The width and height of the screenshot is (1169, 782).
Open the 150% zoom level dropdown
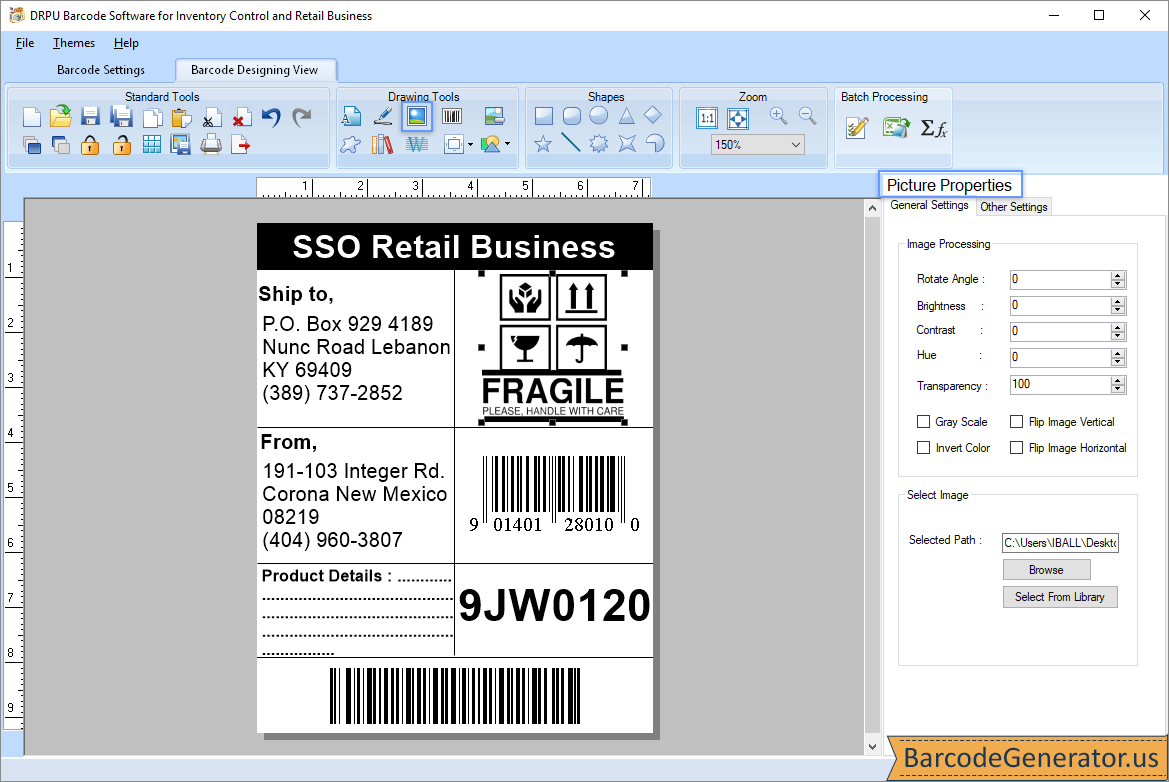[795, 145]
